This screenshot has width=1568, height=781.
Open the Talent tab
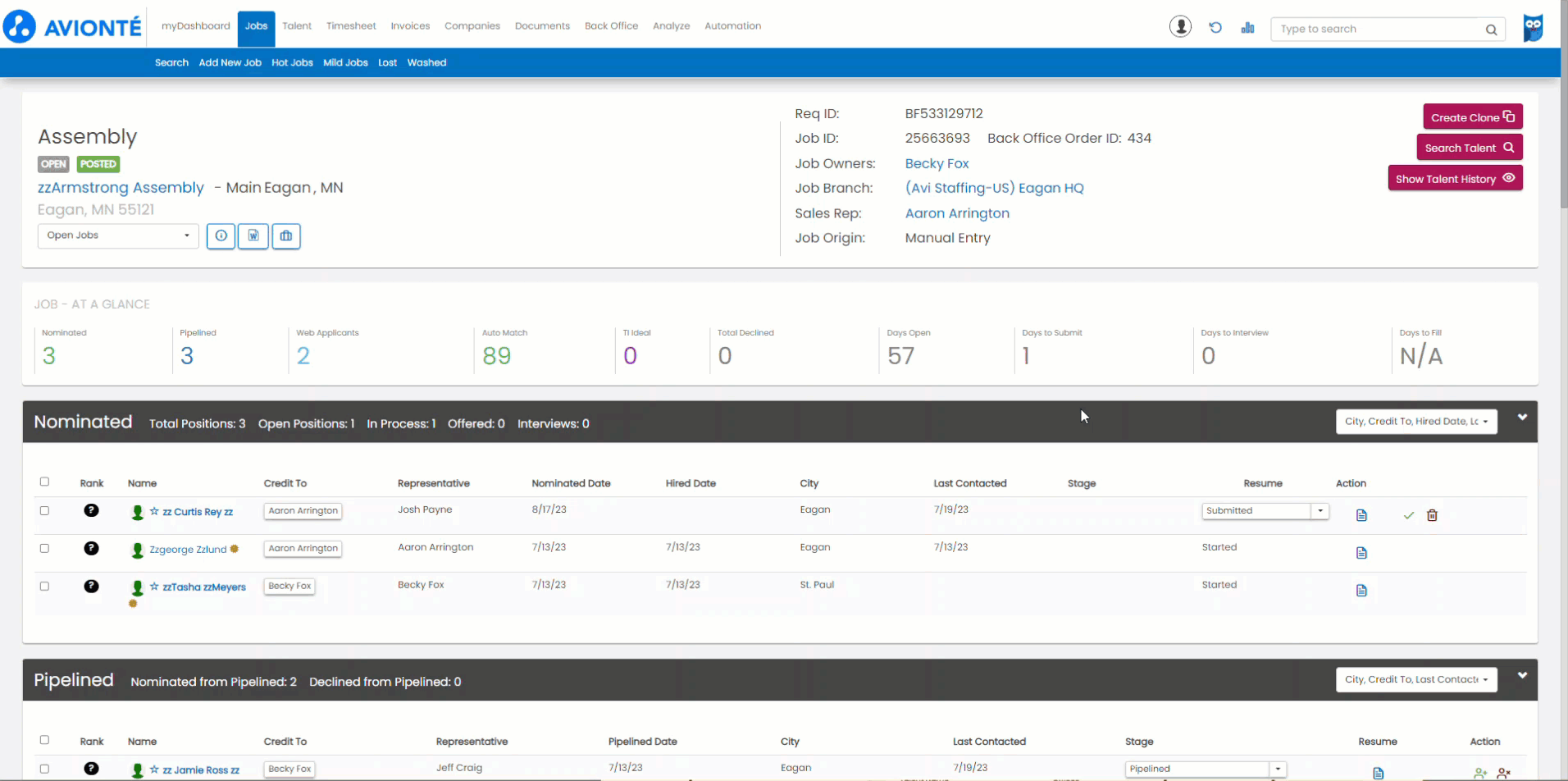click(x=297, y=26)
